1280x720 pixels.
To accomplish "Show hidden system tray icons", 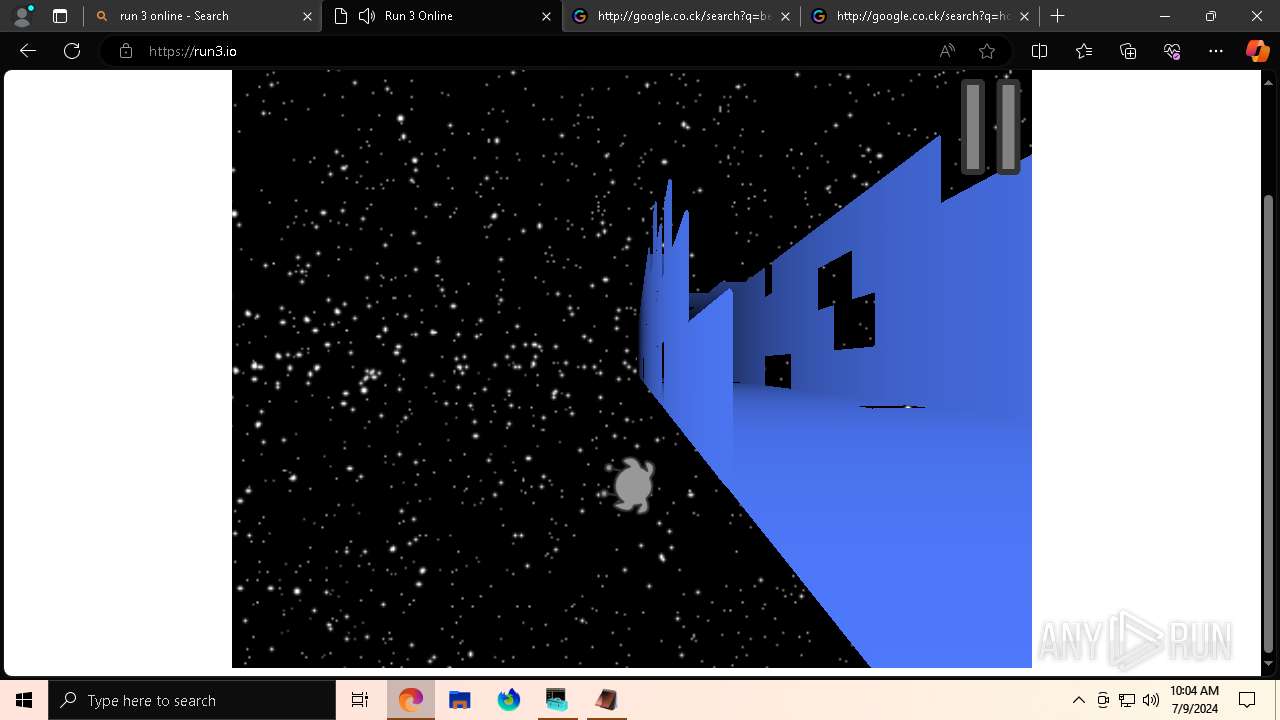I will (x=1079, y=700).
